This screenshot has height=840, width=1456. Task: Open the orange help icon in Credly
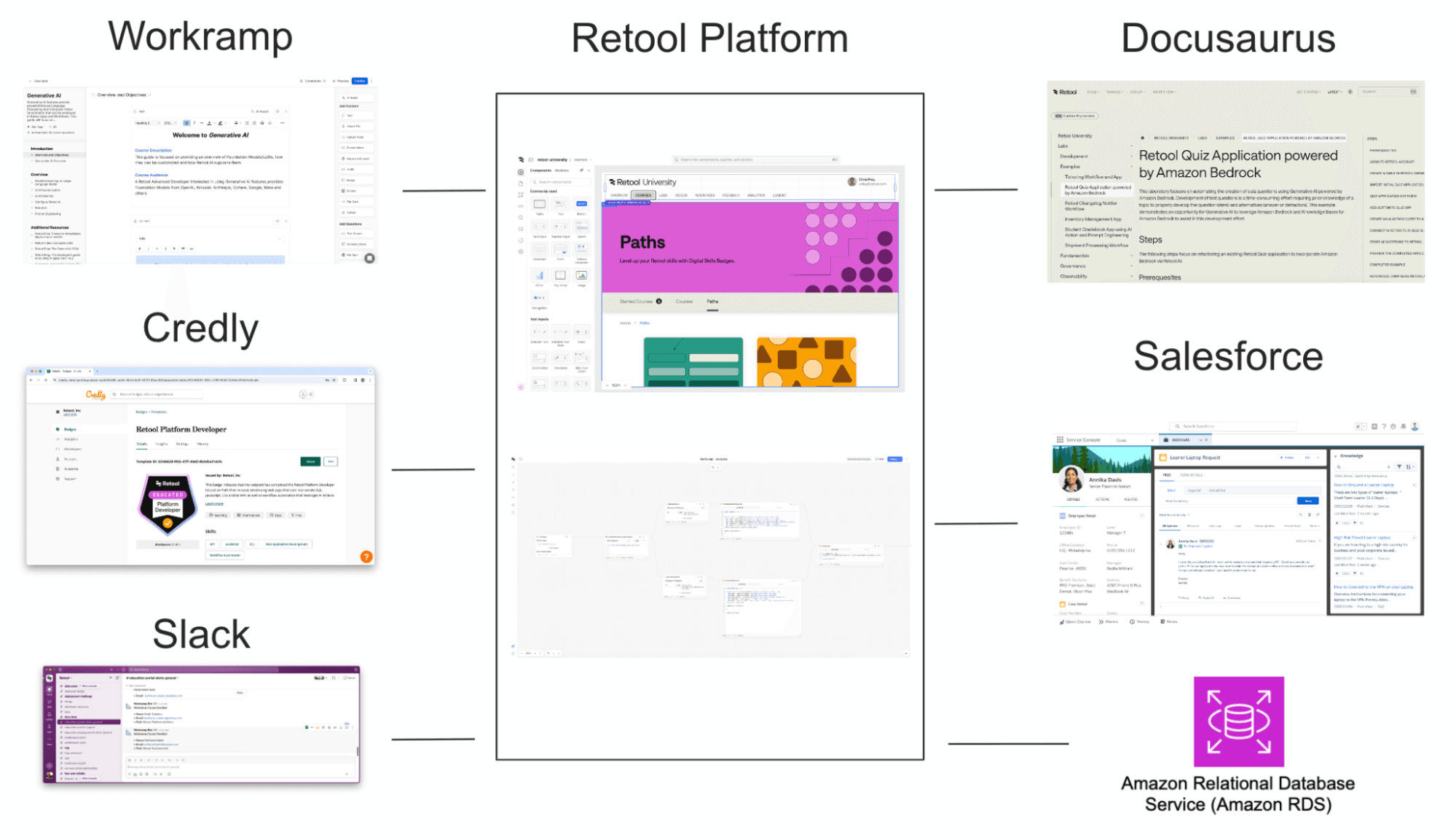[366, 557]
